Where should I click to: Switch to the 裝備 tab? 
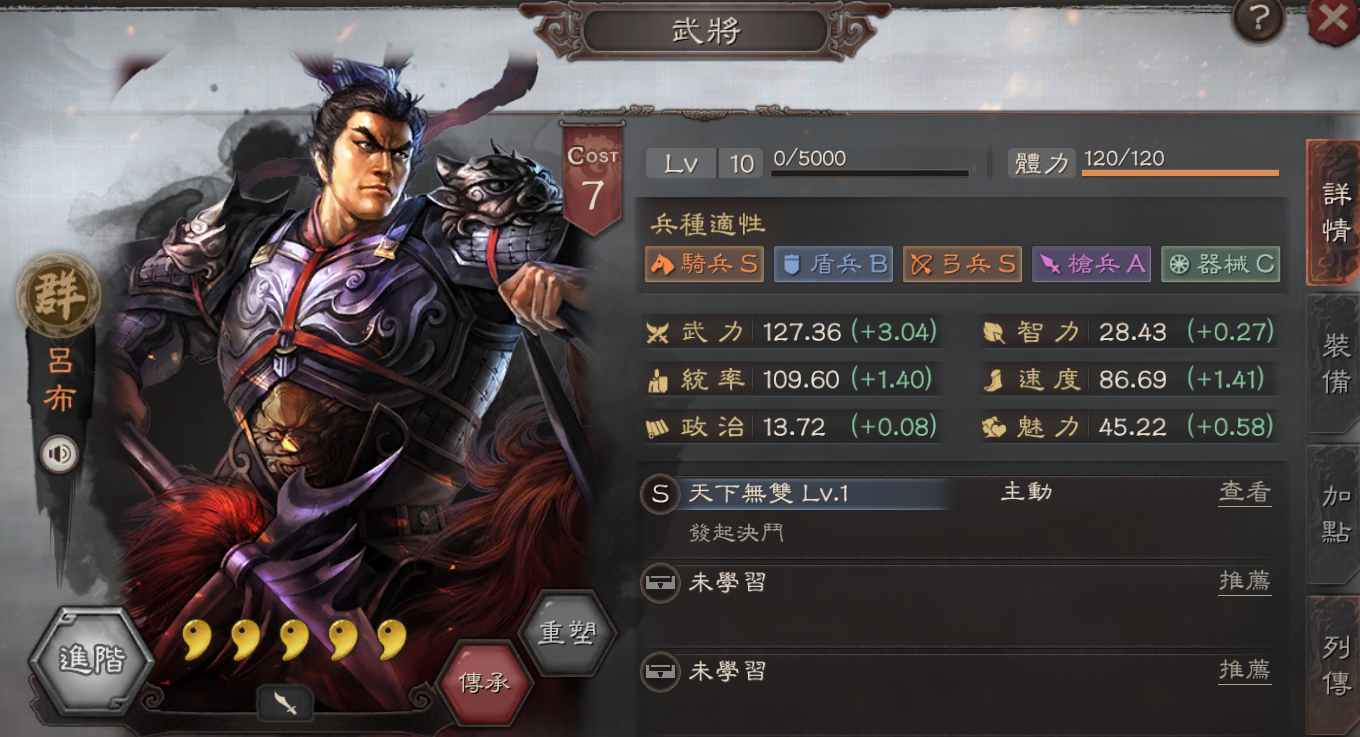coord(1335,364)
